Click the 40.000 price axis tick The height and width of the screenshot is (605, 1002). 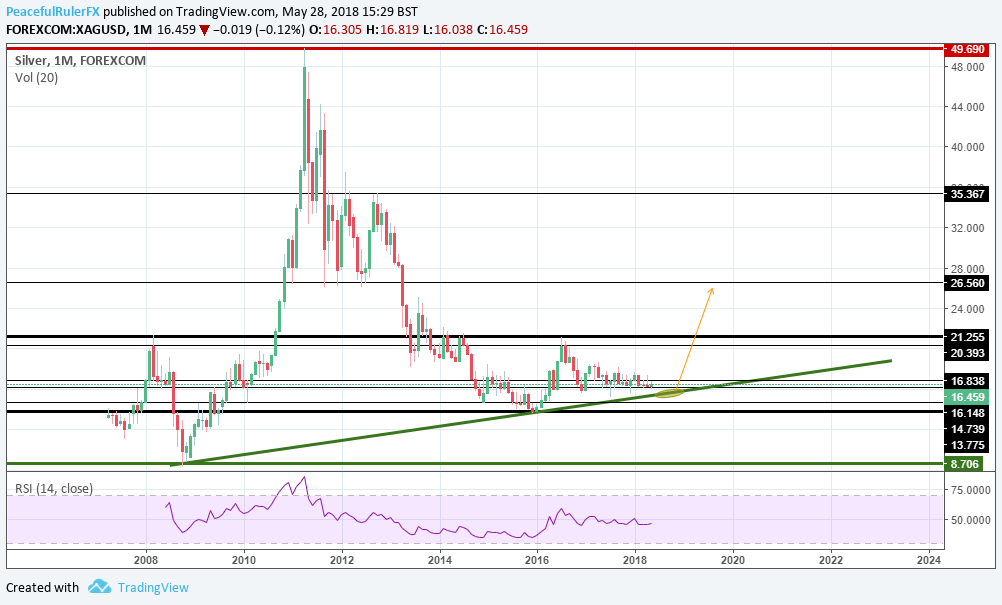click(x=967, y=147)
